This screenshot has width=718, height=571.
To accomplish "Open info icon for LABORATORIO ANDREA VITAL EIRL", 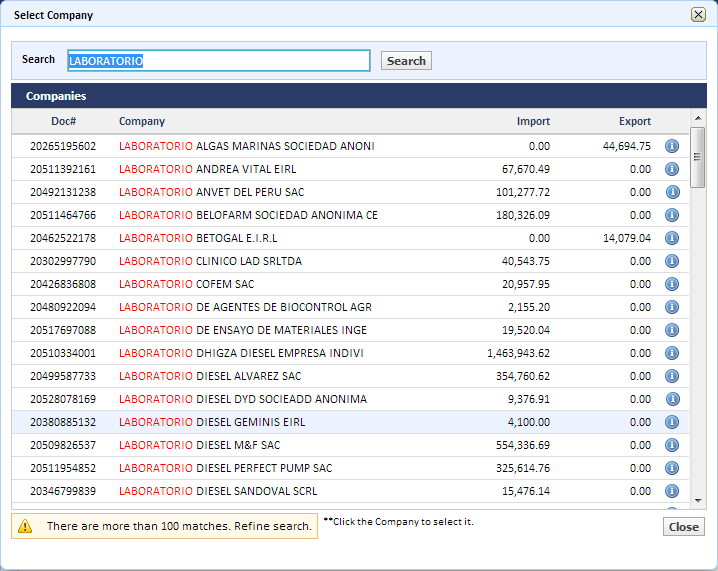I will (x=672, y=169).
